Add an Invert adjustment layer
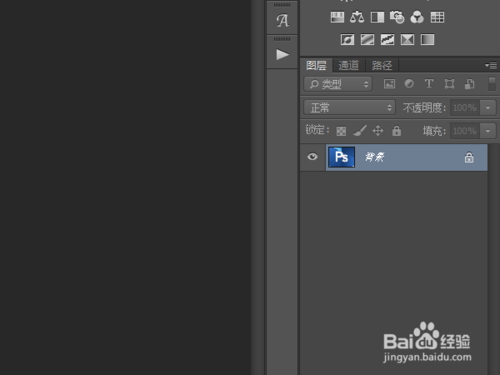The image size is (500, 375). [347, 40]
